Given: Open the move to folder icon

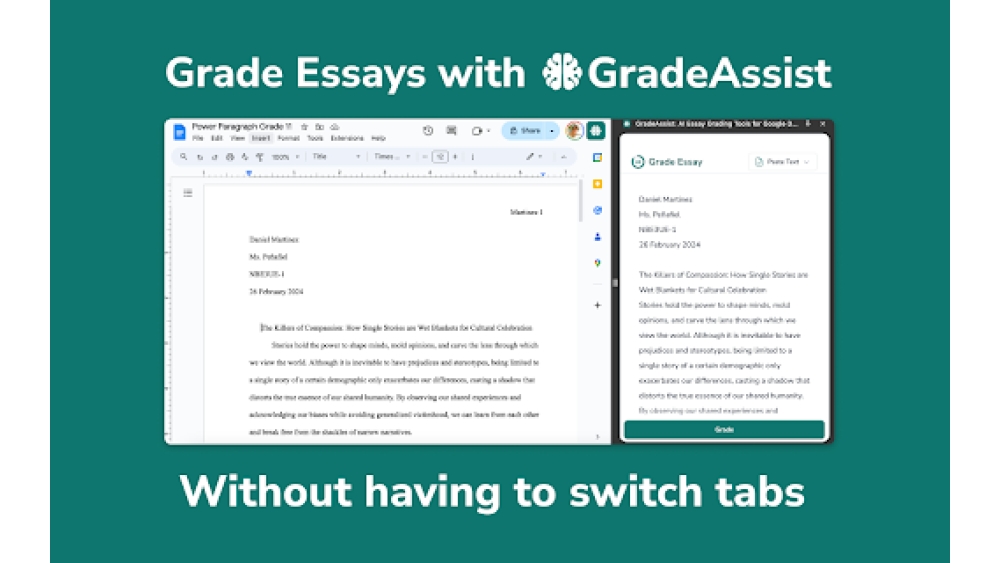Looking at the screenshot, I should pos(320,127).
